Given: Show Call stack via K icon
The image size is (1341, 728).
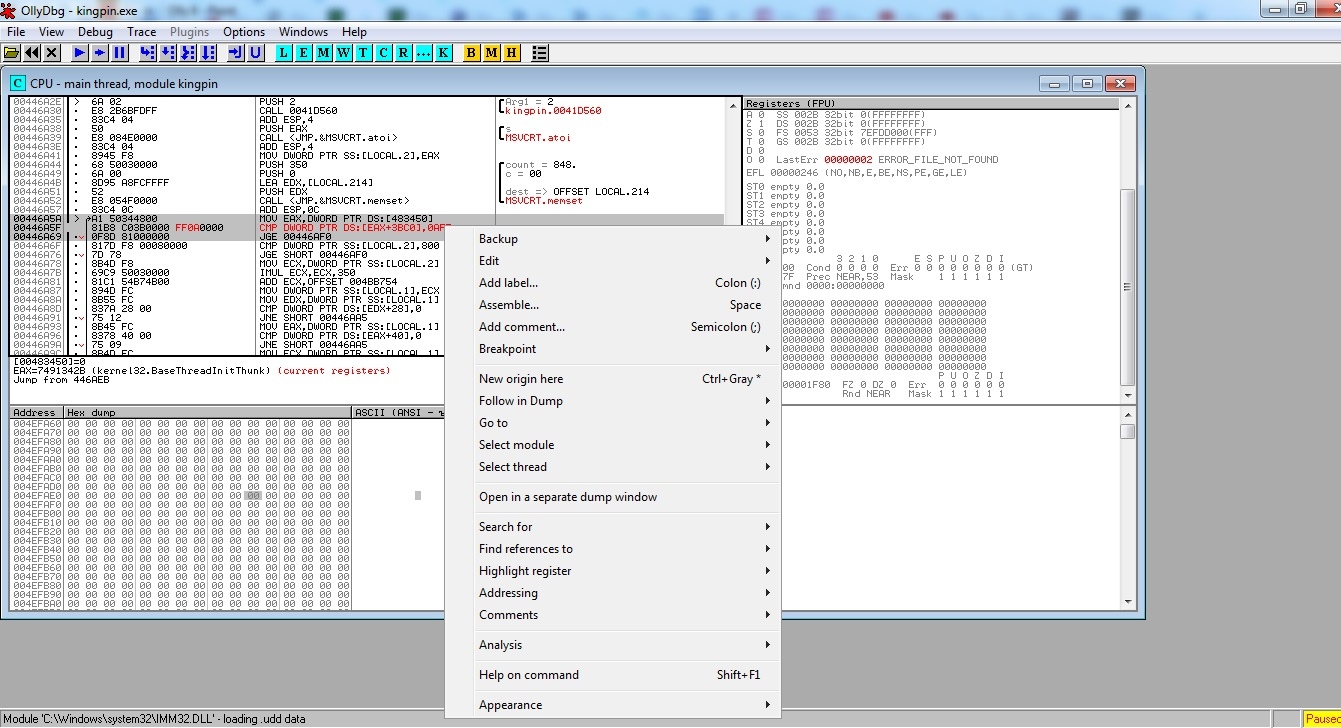Looking at the screenshot, I should (444, 52).
